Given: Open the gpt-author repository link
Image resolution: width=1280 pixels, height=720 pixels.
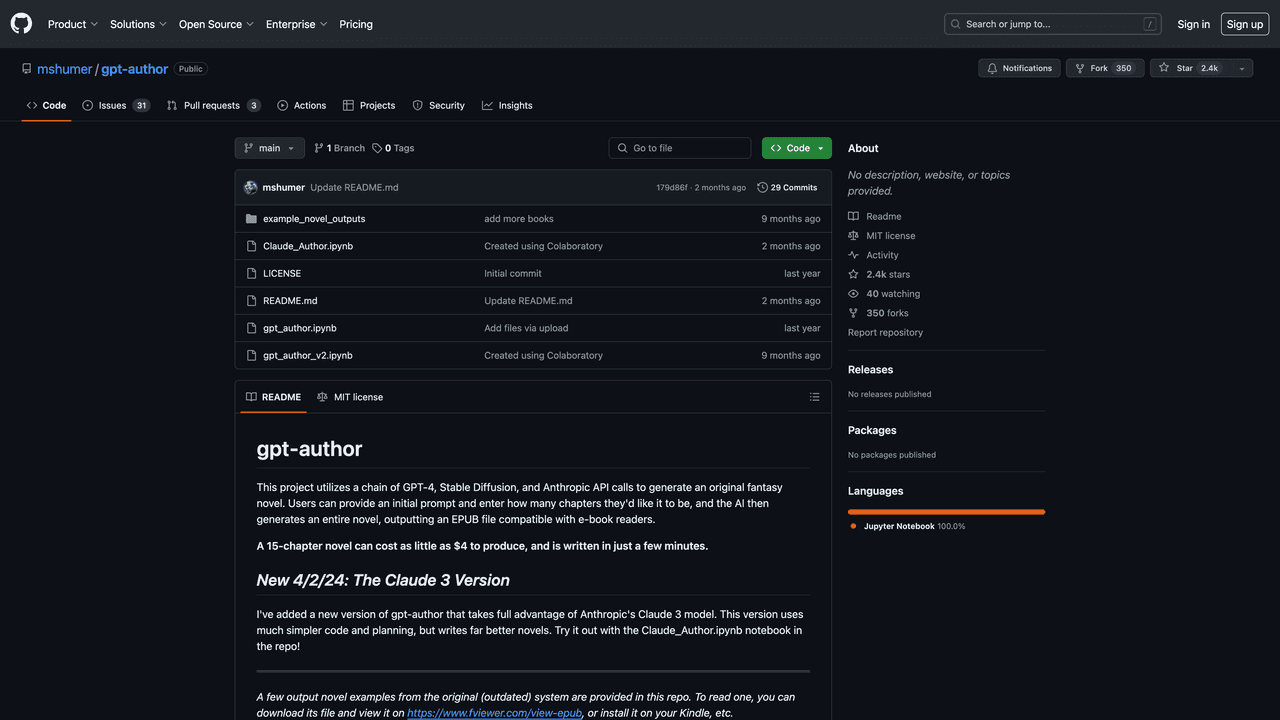Looking at the screenshot, I should coord(134,69).
